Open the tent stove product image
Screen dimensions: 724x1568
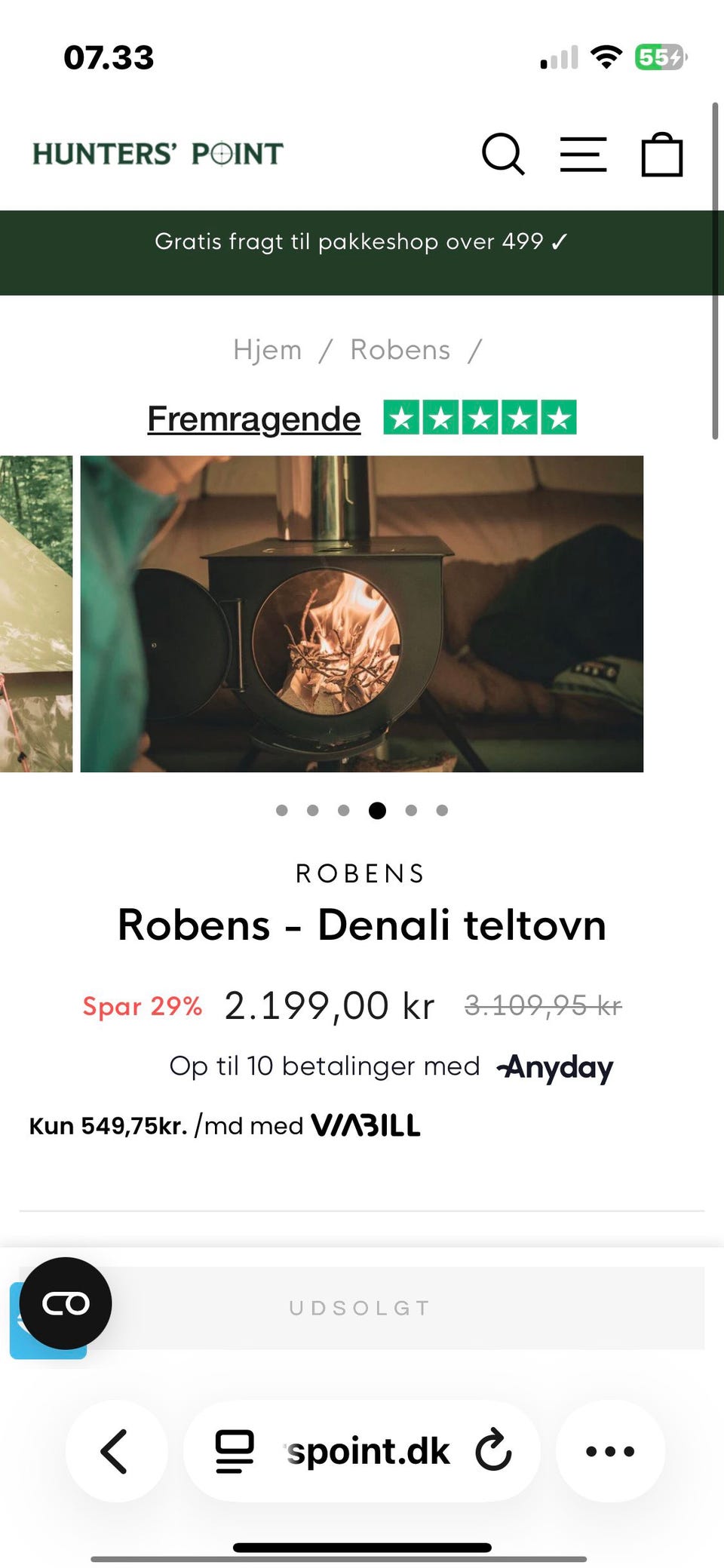coord(362,614)
